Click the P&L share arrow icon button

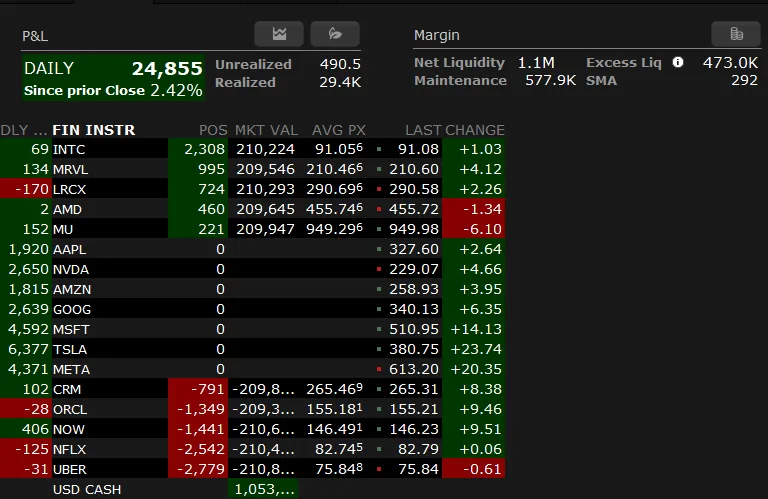point(335,34)
